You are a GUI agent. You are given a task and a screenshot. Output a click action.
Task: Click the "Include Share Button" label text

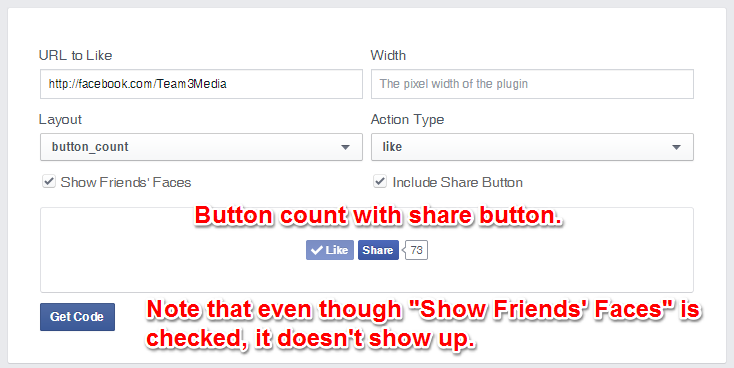click(x=457, y=182)
